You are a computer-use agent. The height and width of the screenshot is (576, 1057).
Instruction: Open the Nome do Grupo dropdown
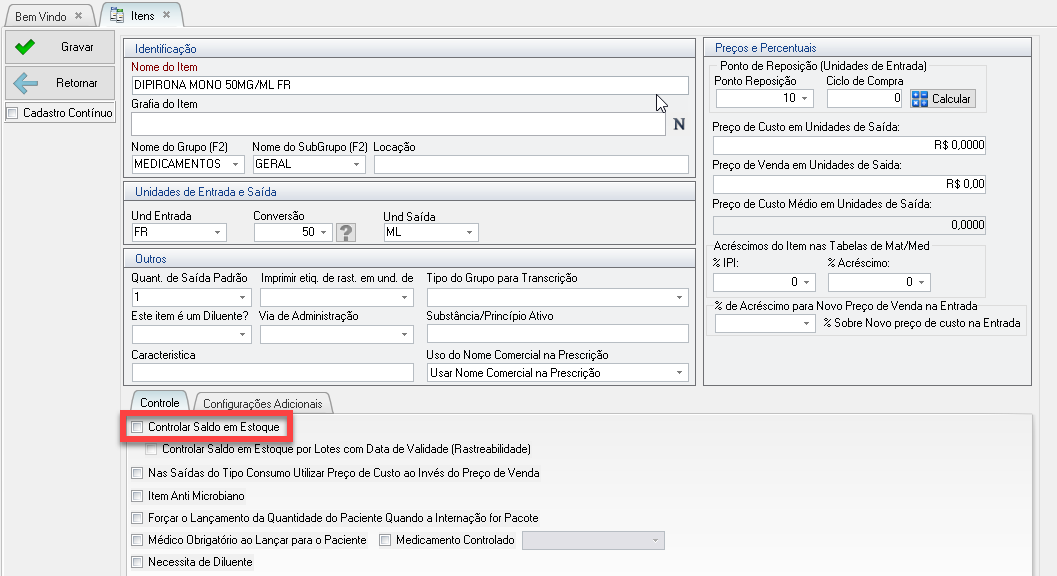pos(236,164)
